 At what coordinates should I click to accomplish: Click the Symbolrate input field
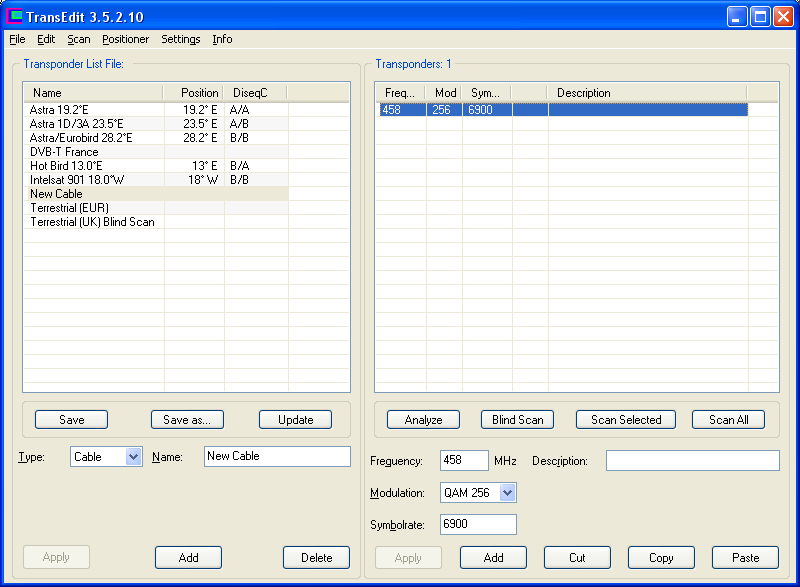coord(478,524)
